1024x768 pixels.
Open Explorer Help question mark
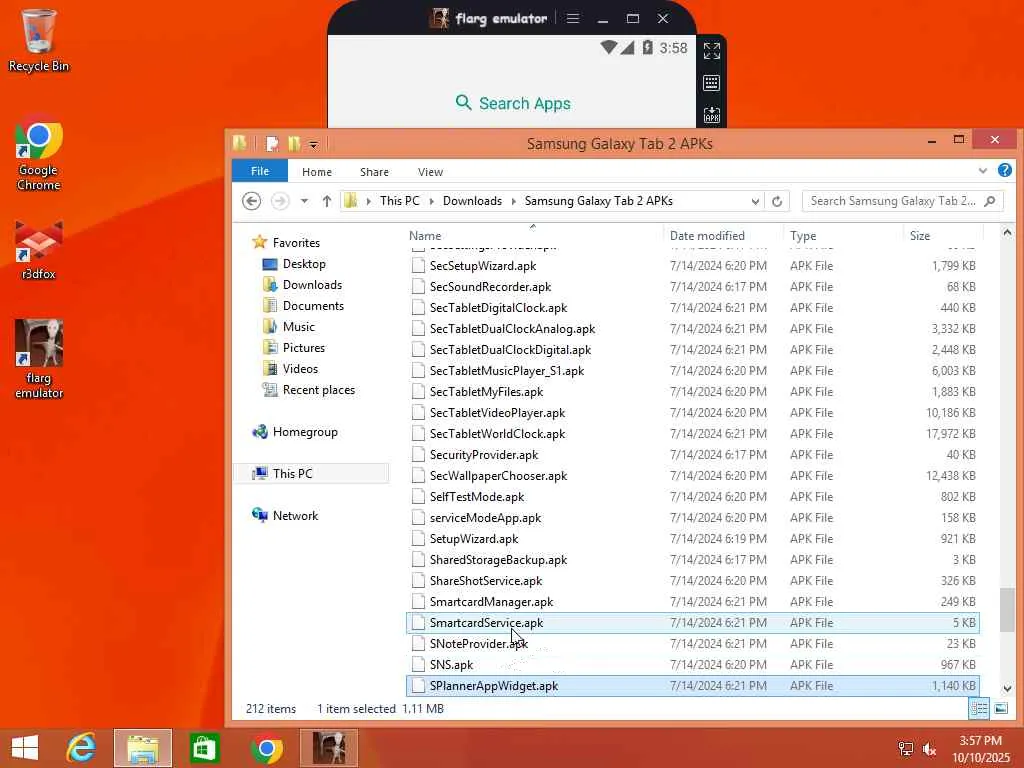pyautogui.click(x=1005, y=170)
